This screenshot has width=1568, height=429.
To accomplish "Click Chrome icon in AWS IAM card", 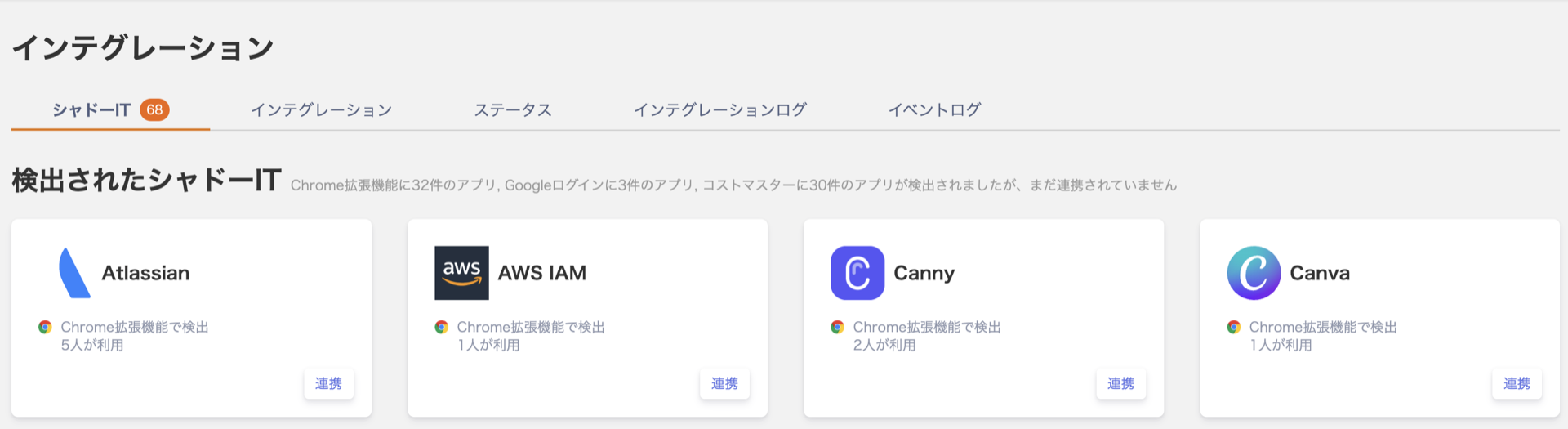I will 441,327.
